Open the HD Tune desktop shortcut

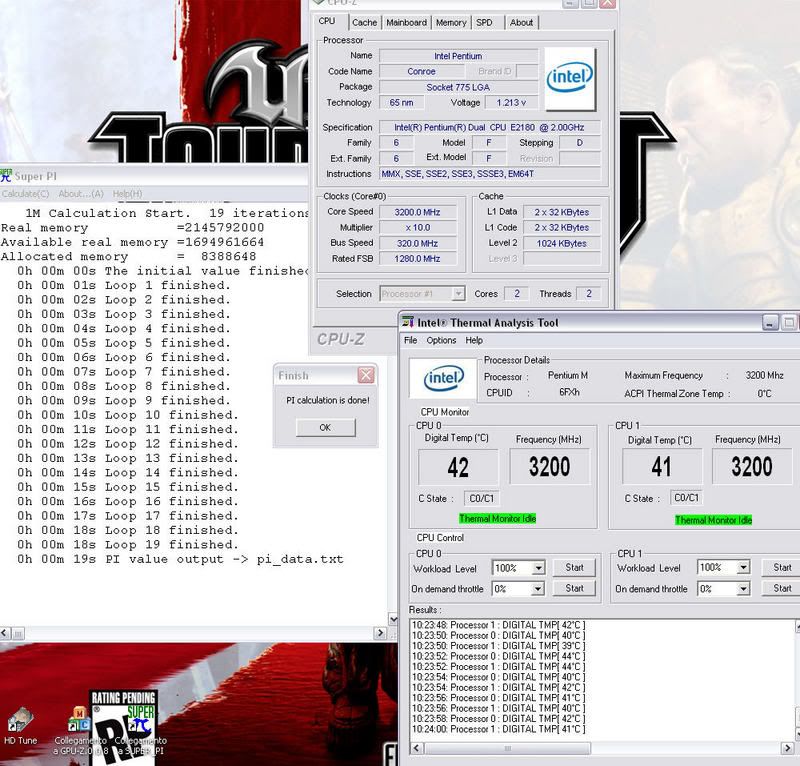point(20,720)
